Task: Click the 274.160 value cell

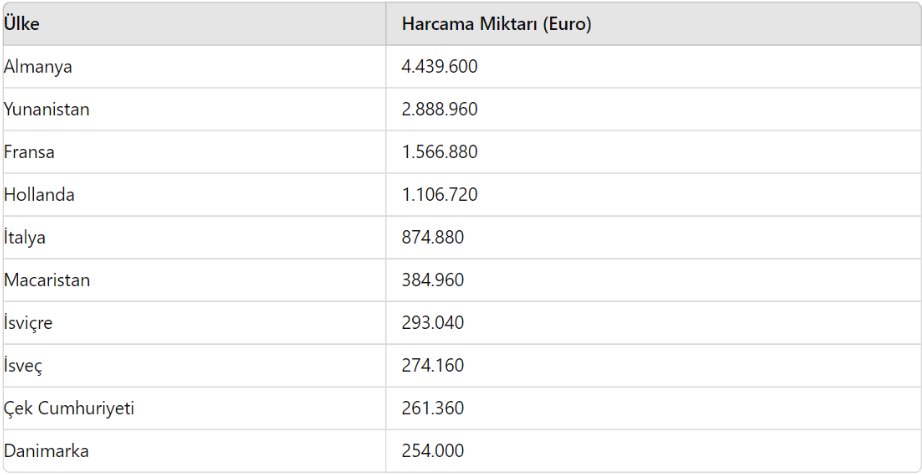Action: point(433,366)
